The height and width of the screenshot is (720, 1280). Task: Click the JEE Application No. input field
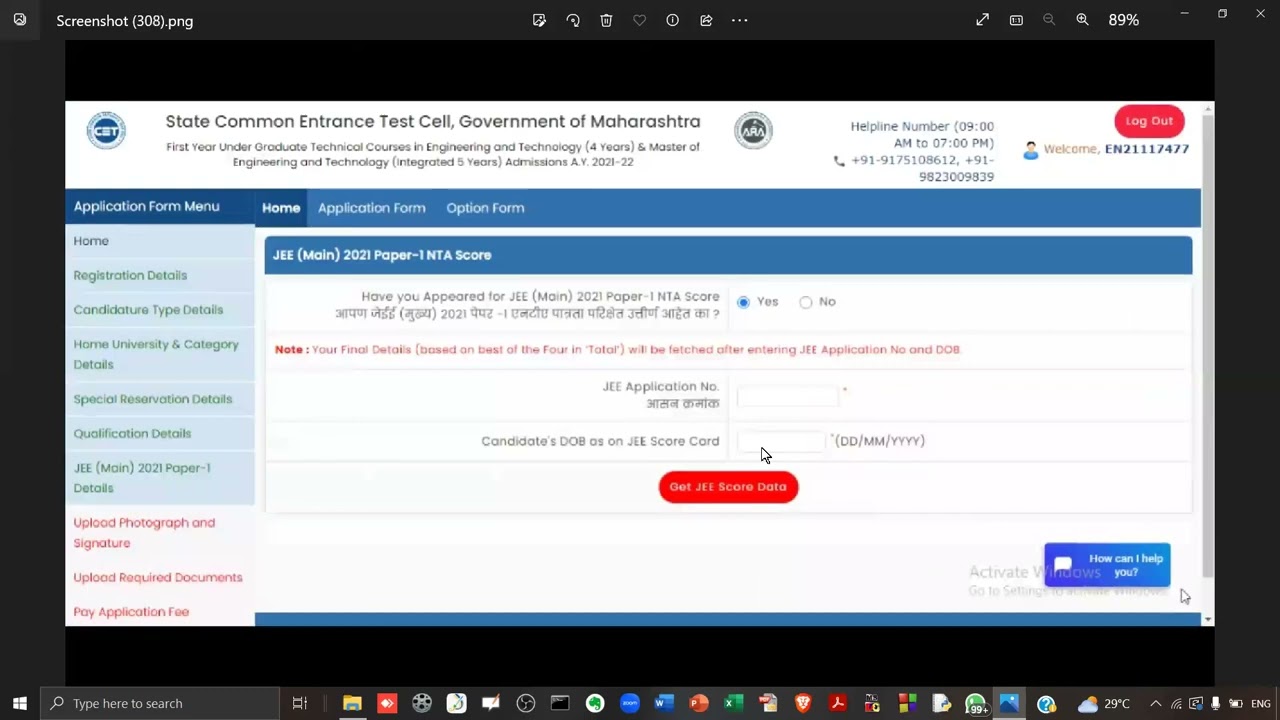pos(787,396)
